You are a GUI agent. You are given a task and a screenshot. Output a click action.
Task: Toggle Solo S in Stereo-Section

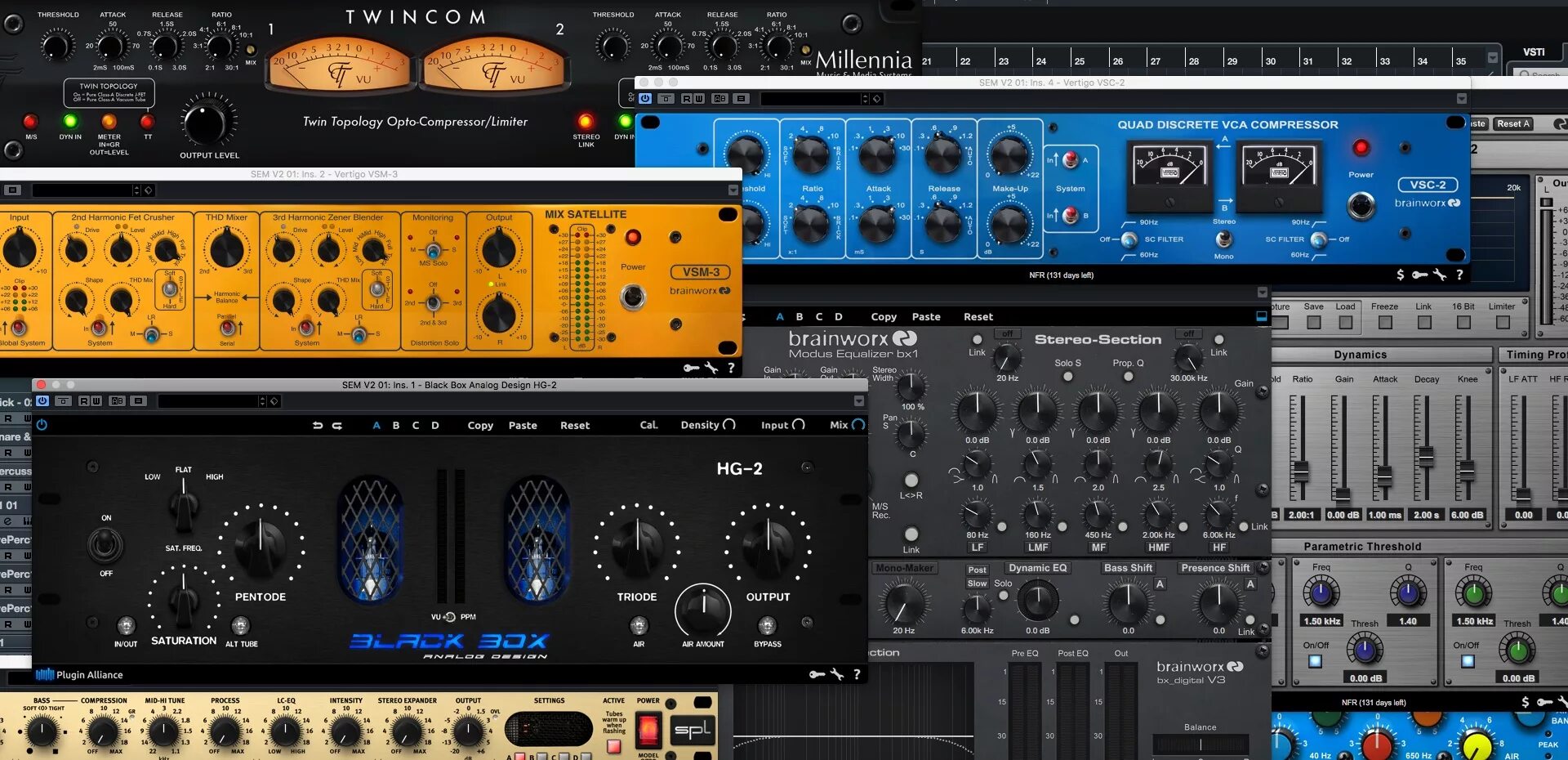click(x=1067, y=377)
